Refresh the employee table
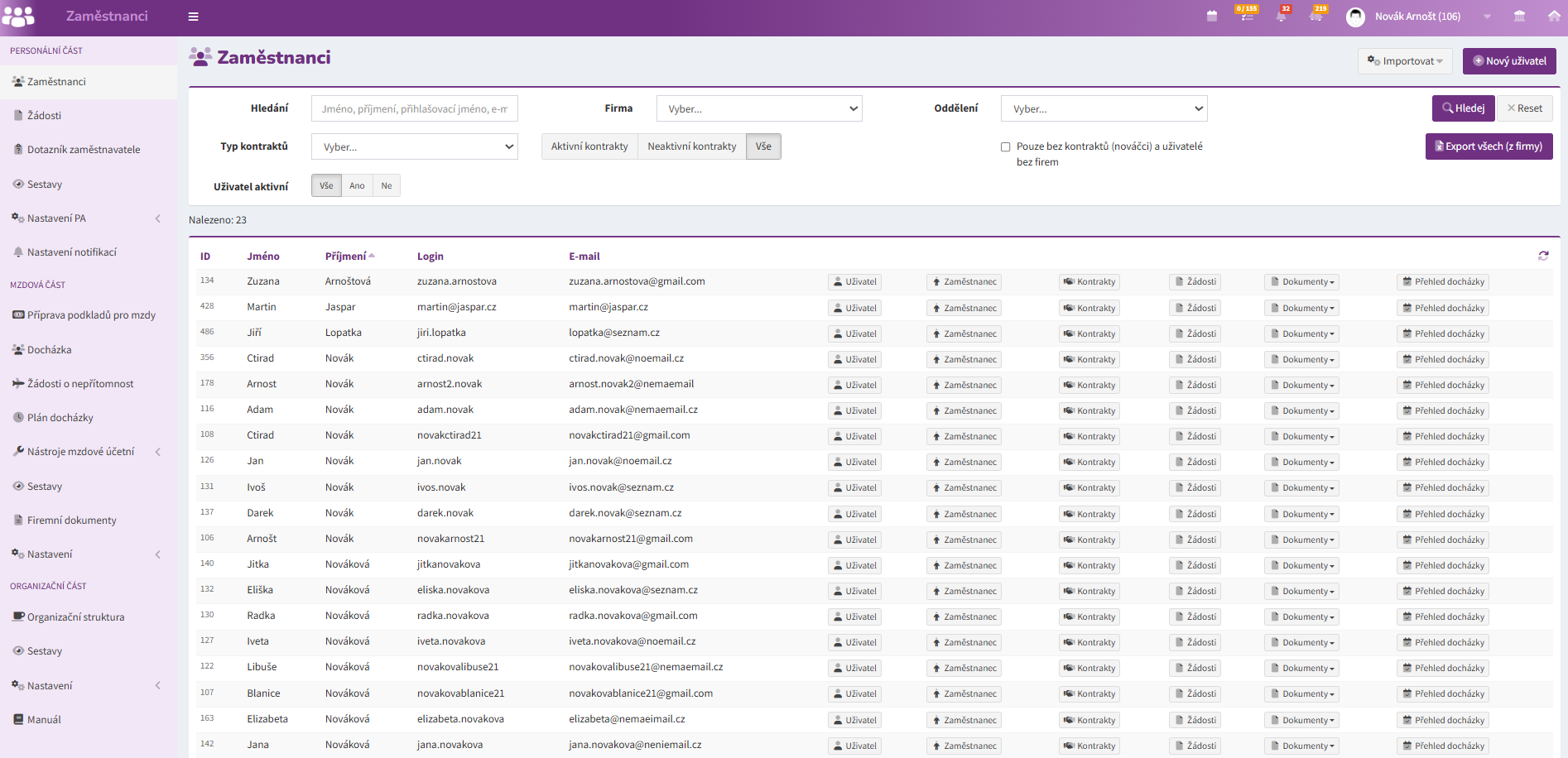 (x=1543, y=256)
